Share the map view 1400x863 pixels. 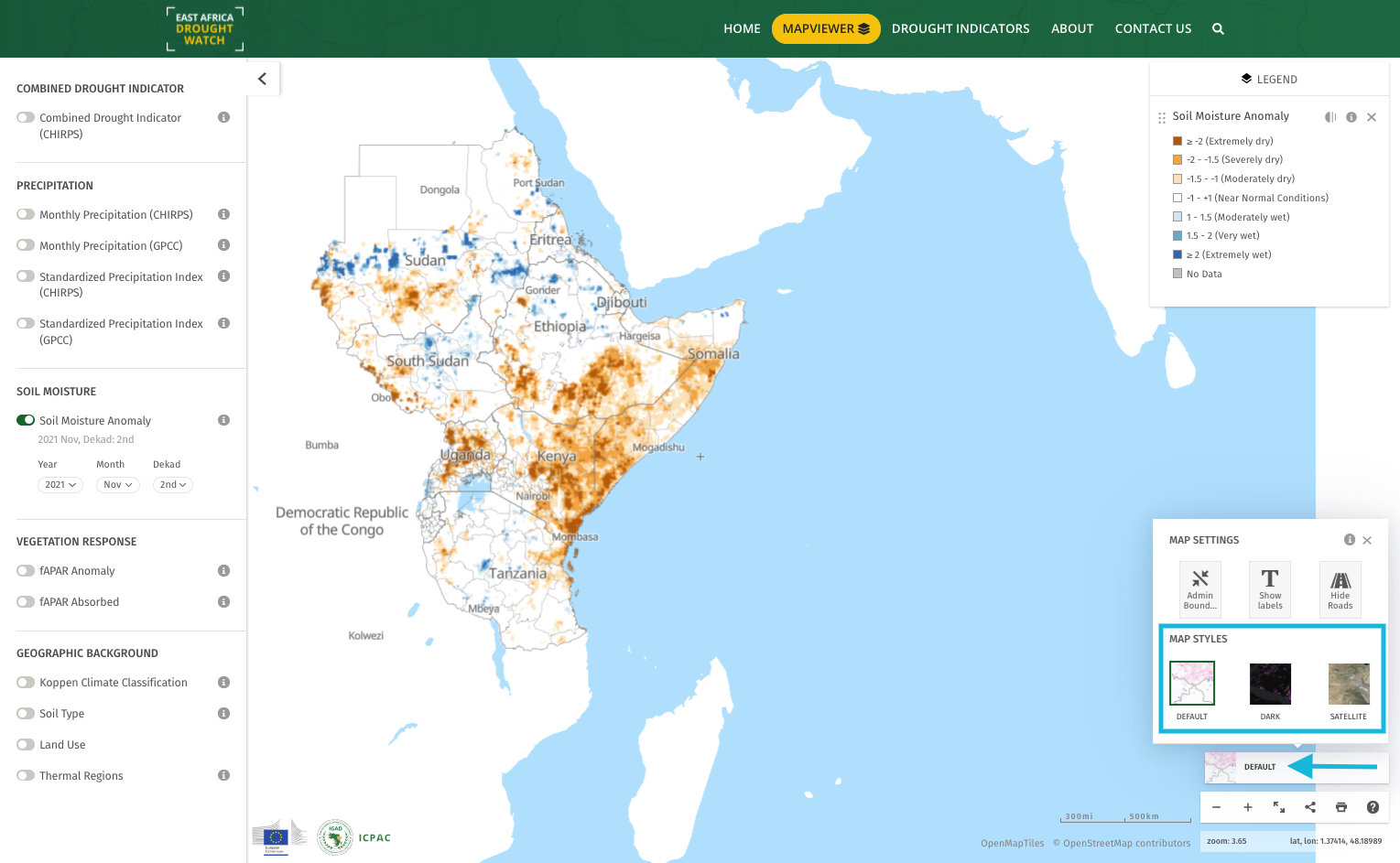tap(1310, 807)
